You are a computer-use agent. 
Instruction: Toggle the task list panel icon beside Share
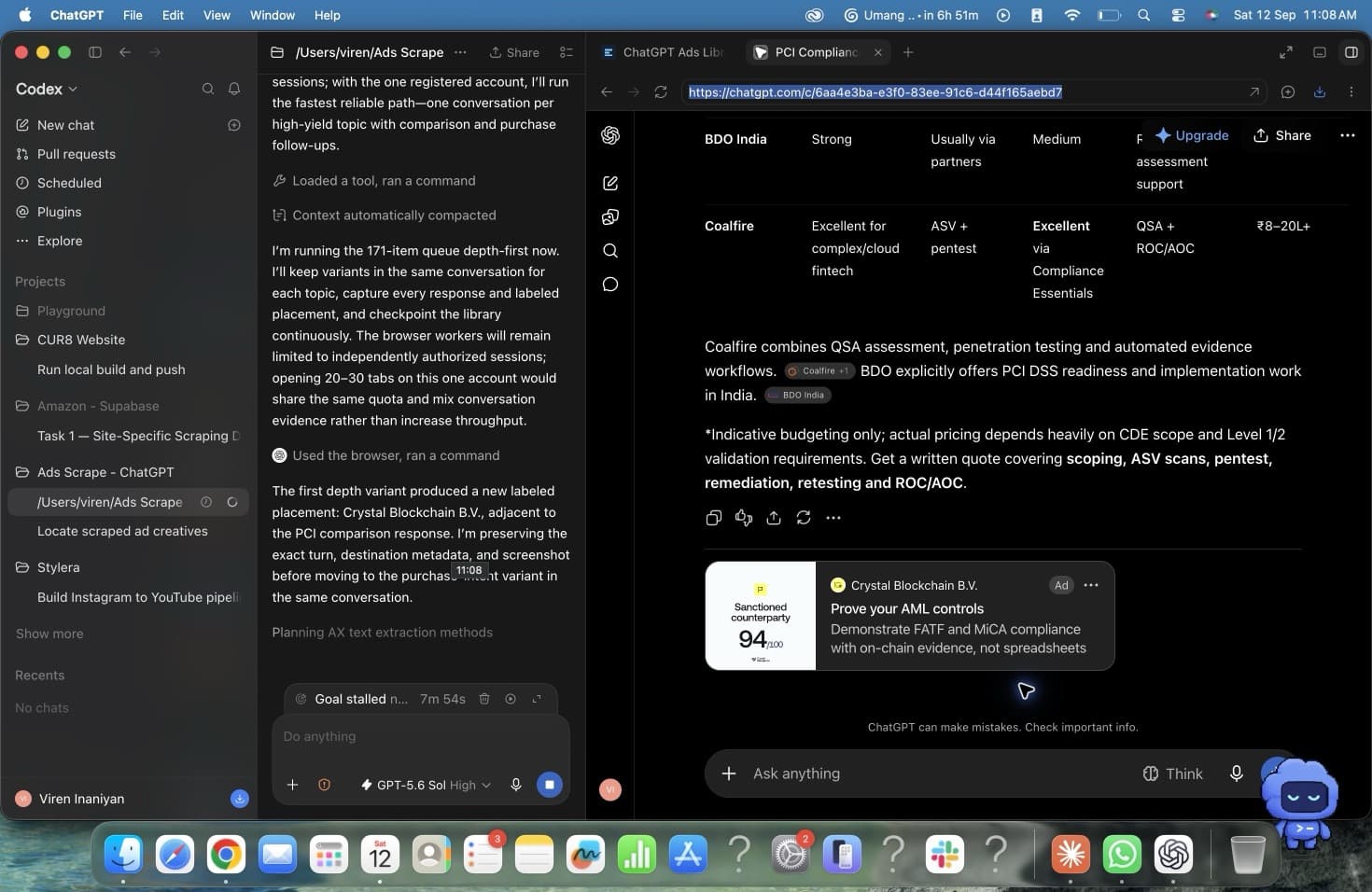[x=566, y=52]
